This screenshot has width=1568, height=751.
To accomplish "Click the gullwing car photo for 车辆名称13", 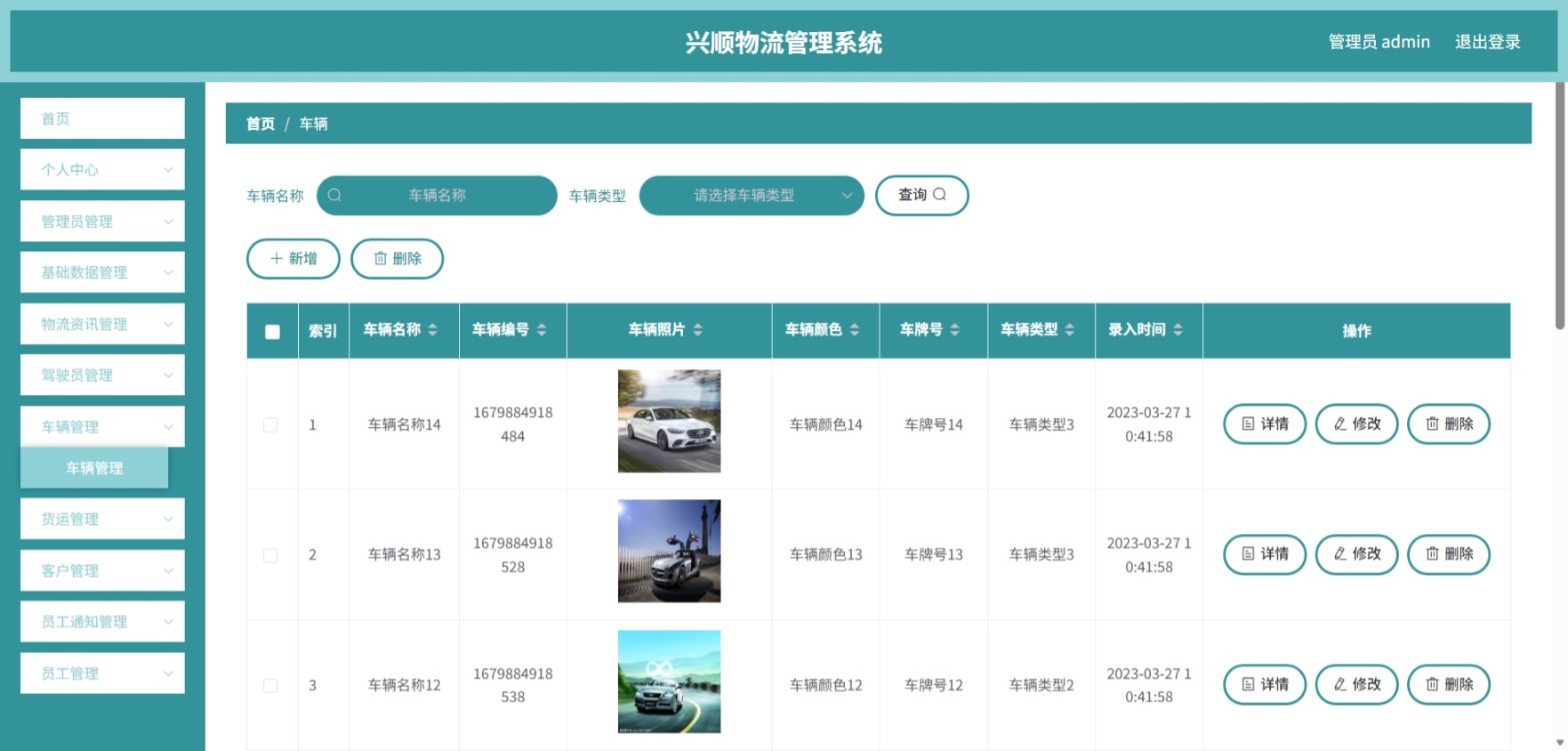I will [x=669, y=551].
